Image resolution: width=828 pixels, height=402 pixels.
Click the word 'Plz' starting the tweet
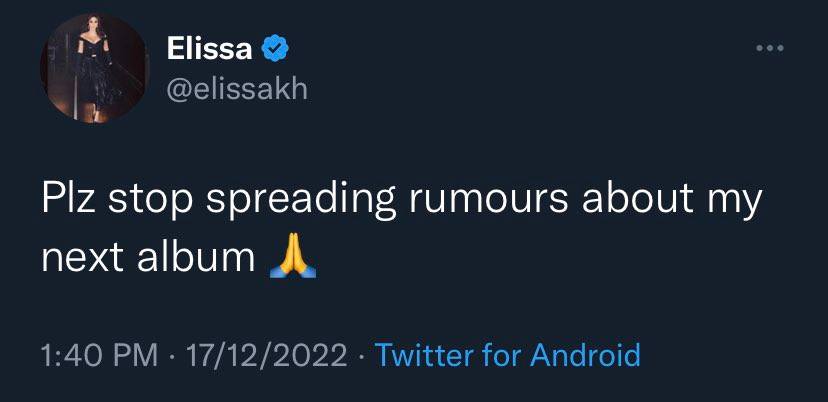tap(67, 201)
